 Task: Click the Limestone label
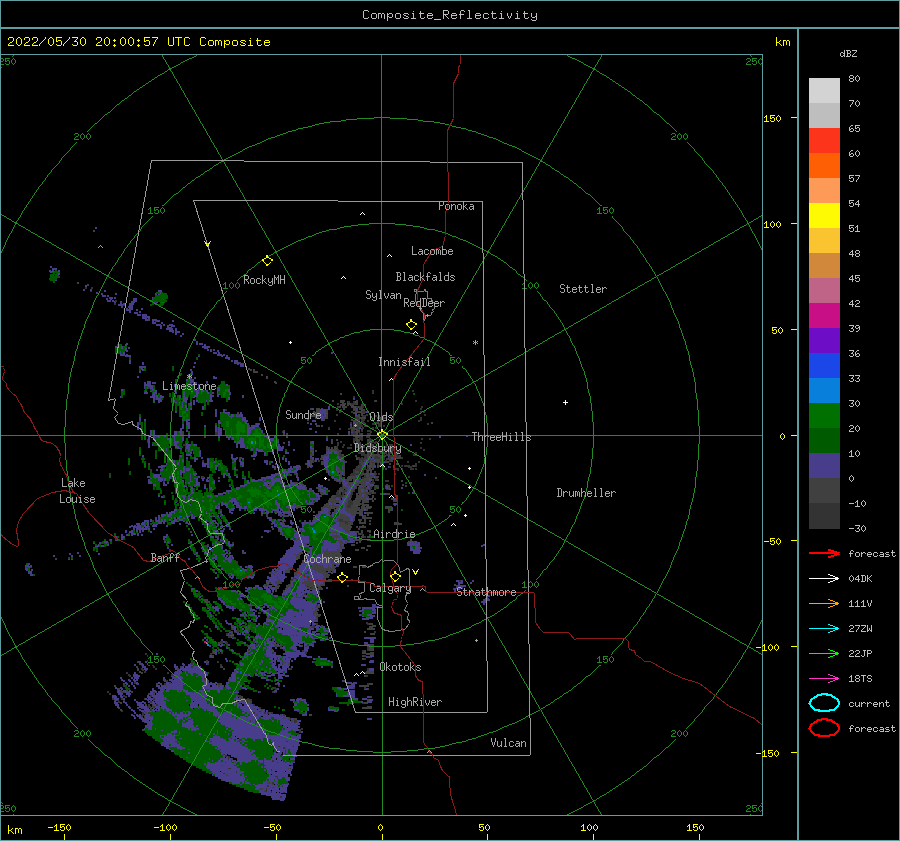(189, 386)
